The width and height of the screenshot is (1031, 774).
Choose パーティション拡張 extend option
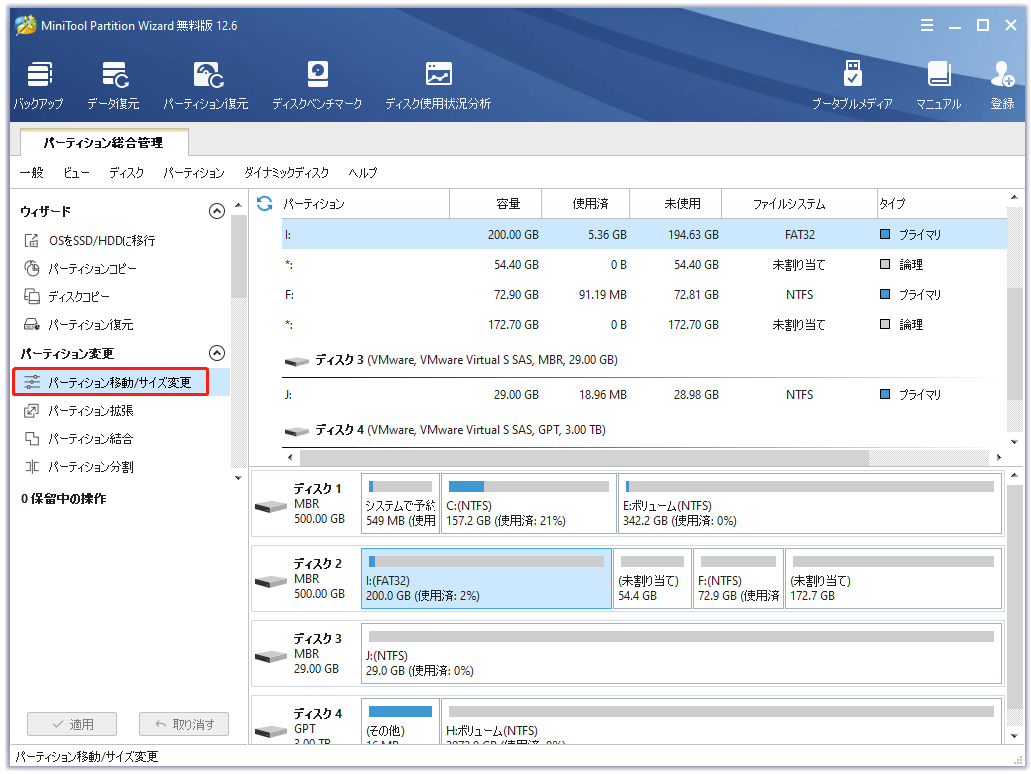tap(78, 411)
